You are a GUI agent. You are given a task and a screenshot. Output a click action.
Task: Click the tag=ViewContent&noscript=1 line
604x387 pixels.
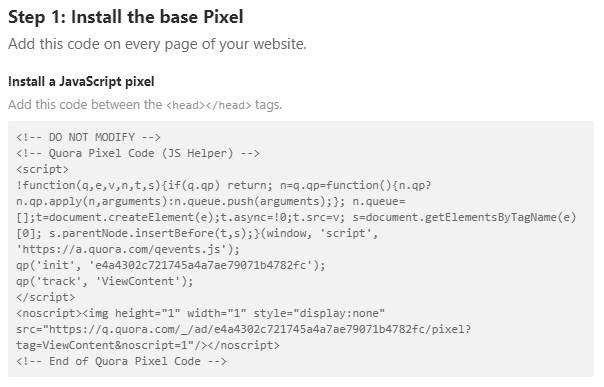tap(148, 345)
